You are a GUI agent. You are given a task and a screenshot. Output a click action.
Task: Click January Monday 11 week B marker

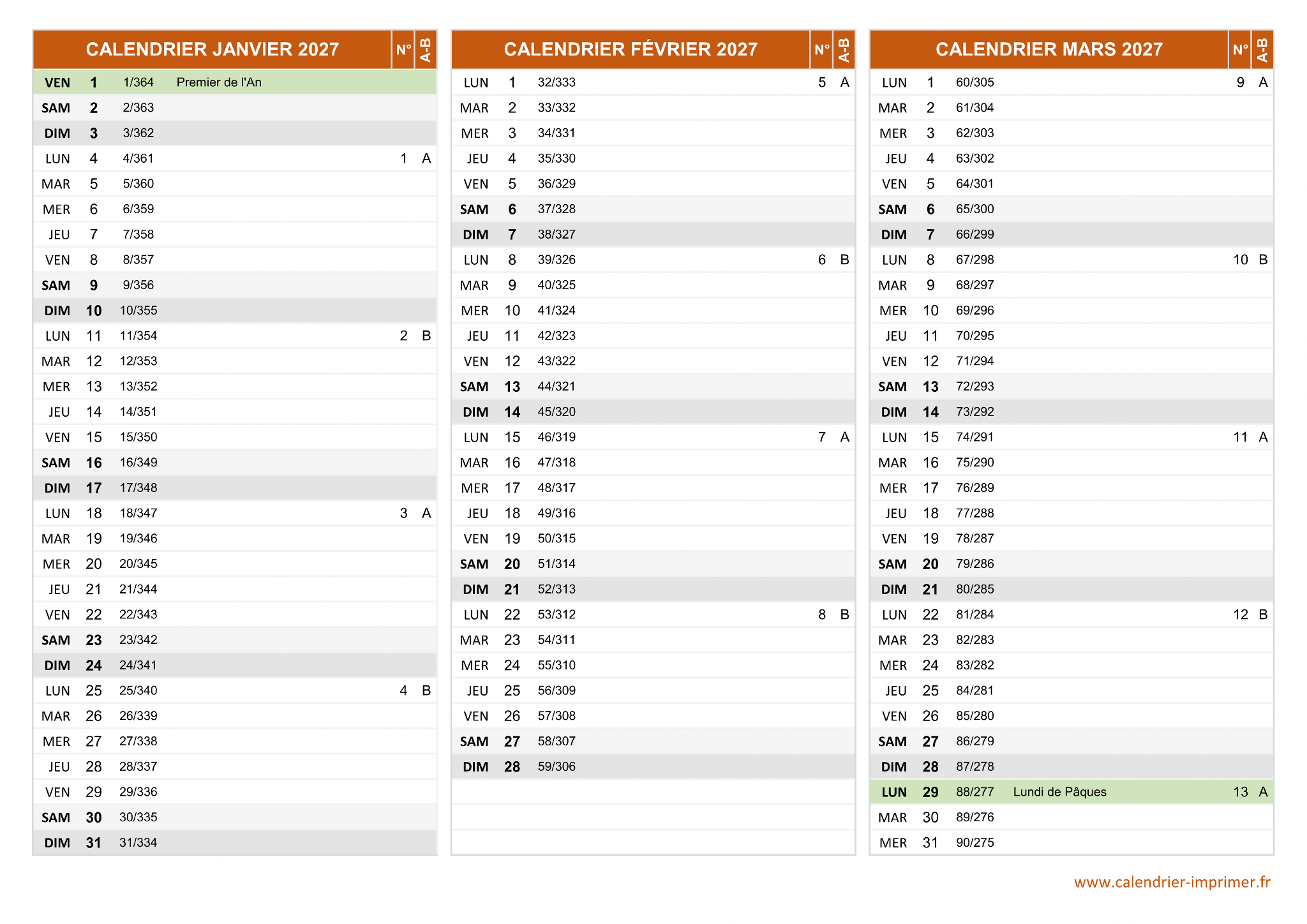[426, 336]
